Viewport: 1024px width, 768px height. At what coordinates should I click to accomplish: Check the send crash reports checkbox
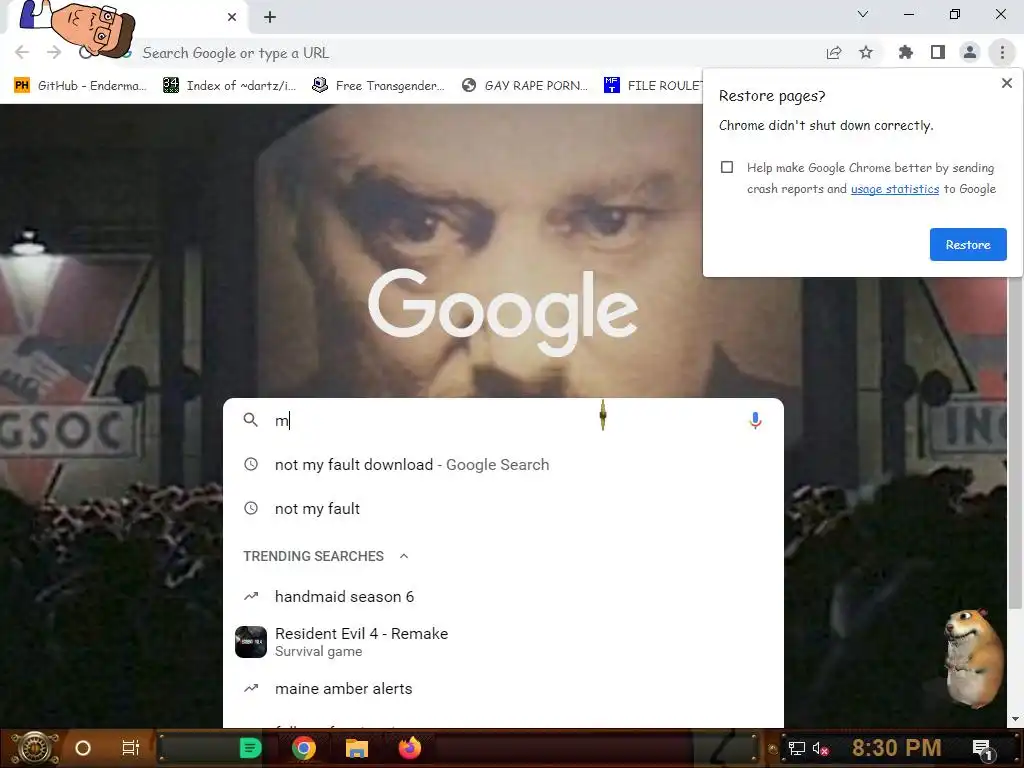(727, 167)
